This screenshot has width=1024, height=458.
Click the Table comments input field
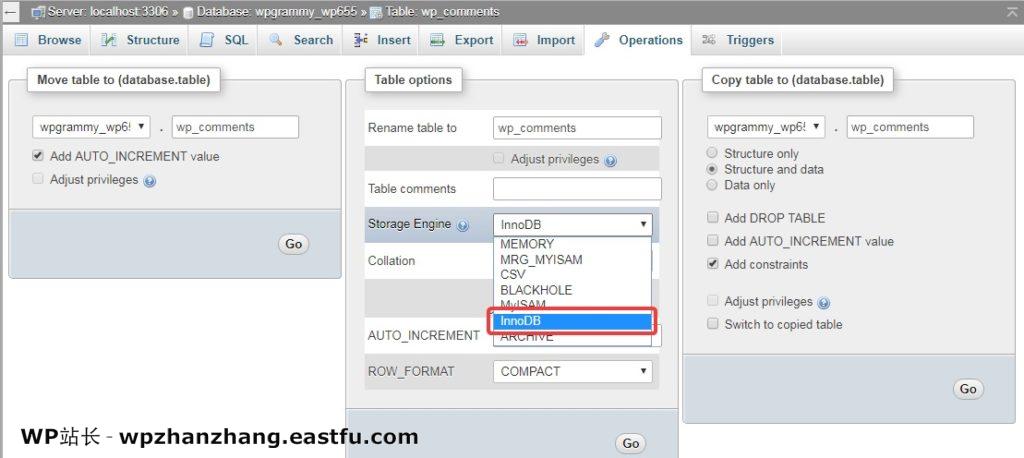tap(577, 189)
